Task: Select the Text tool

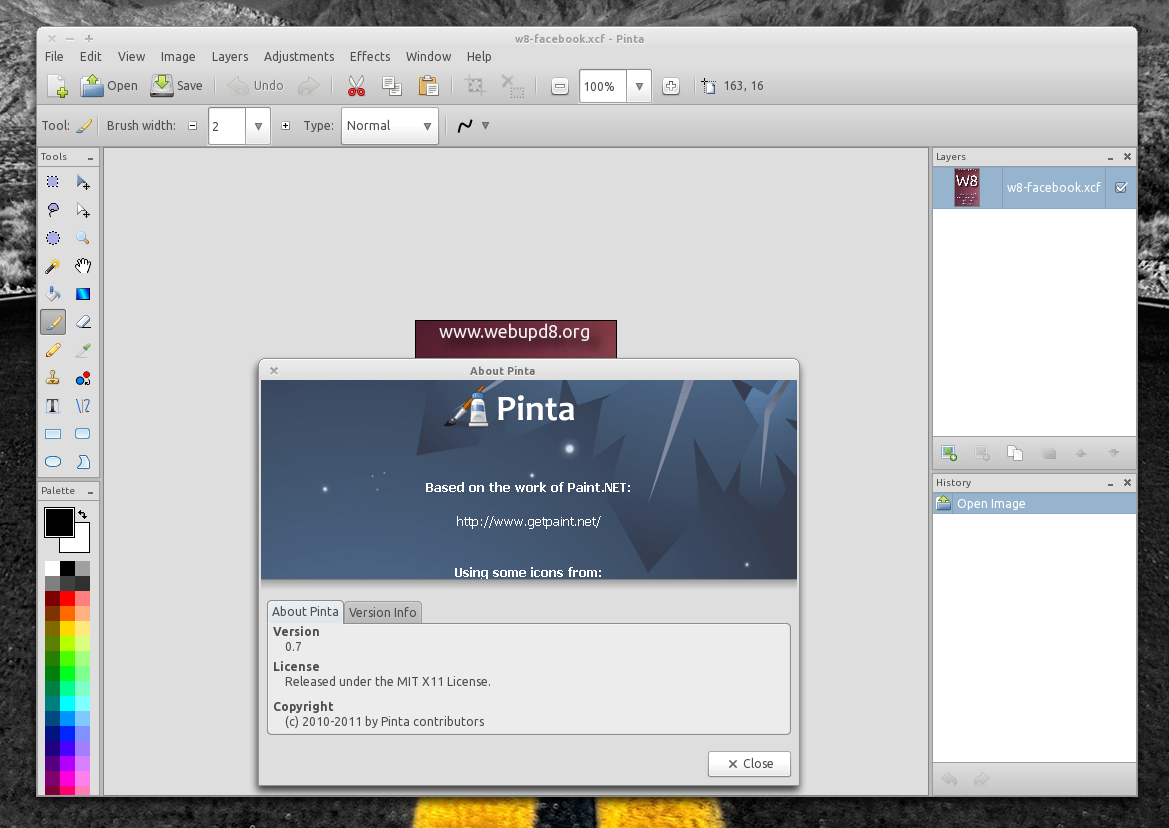Action: point(53,405)
